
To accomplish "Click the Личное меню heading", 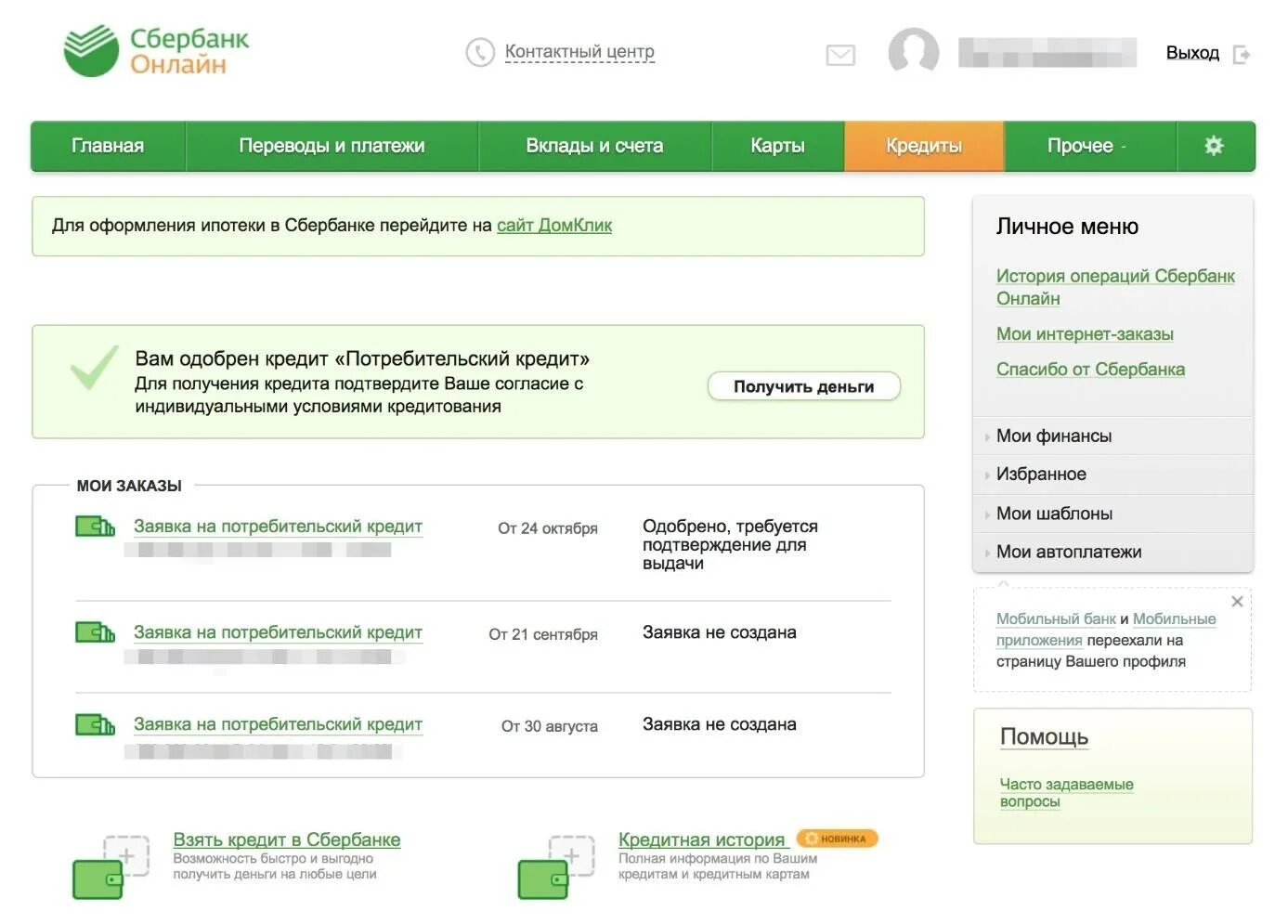I will point(1067,227).
